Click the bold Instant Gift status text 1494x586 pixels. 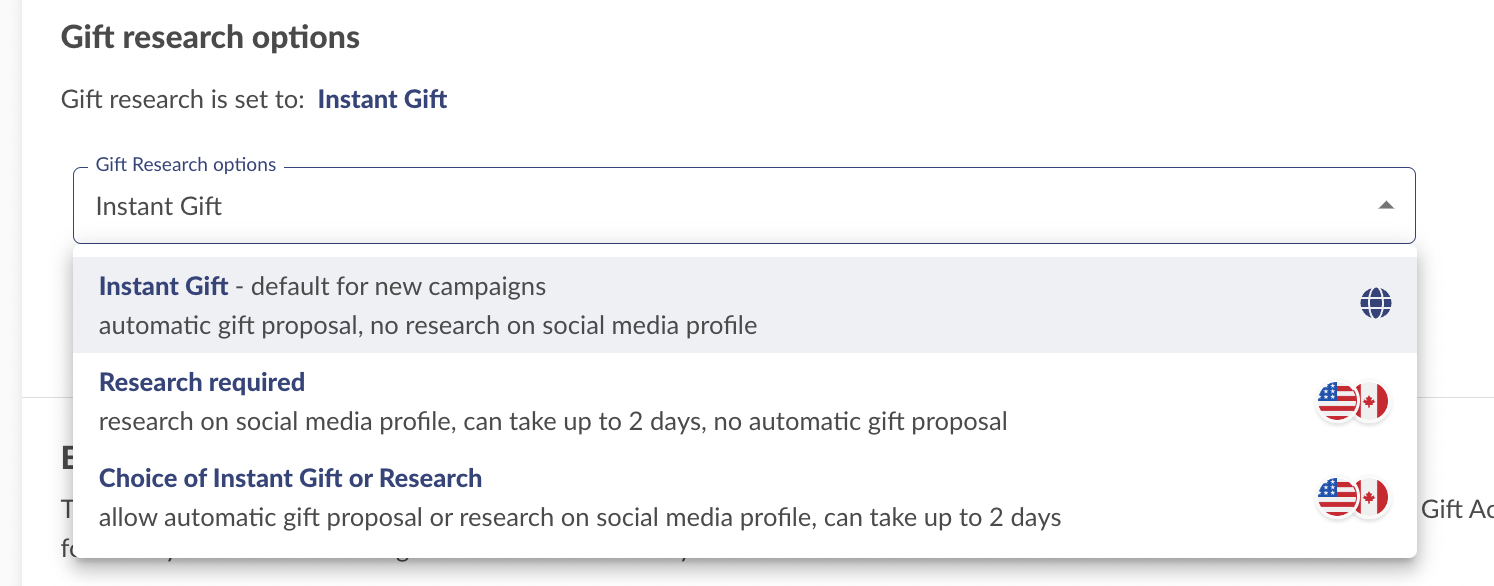[382, 99]
